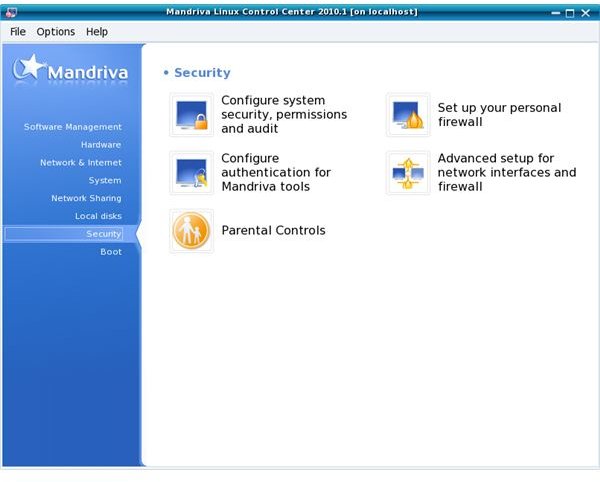Open the Help menu
The width and height of the screenshot is (600, 482).
tap(97, 31)
